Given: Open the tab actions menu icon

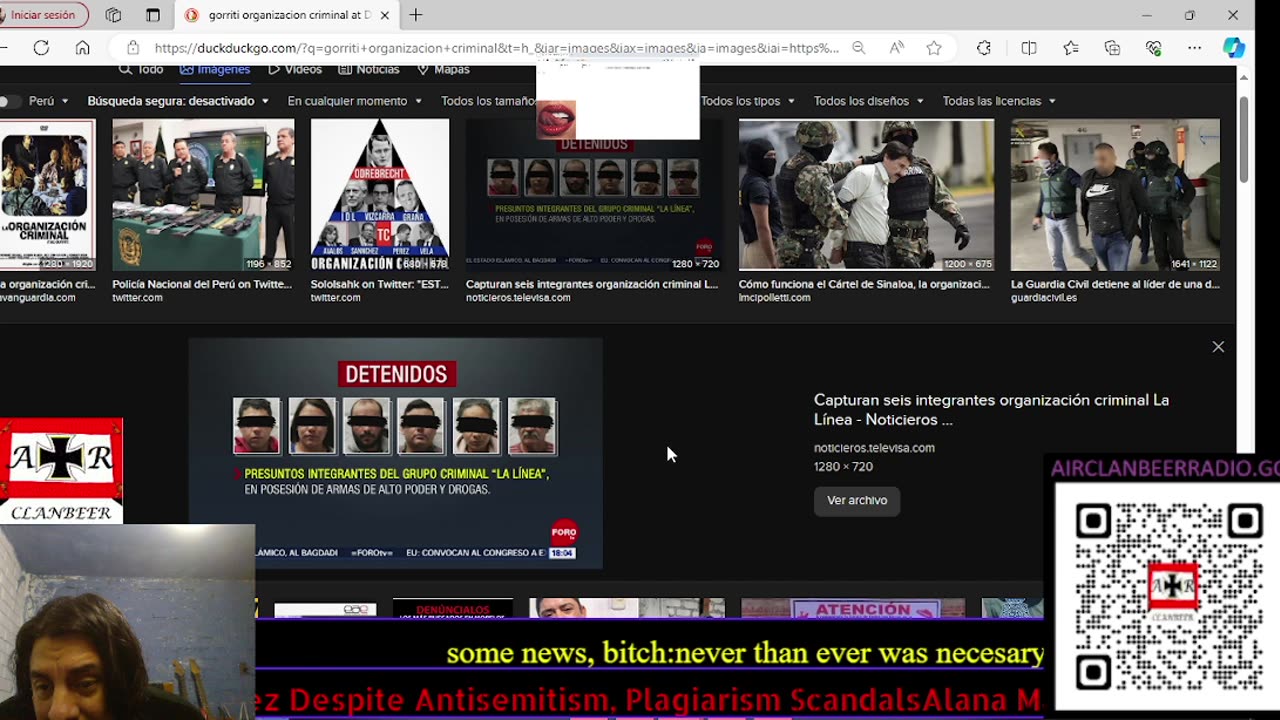Looking at the screenshot, I should pos(153,15).
